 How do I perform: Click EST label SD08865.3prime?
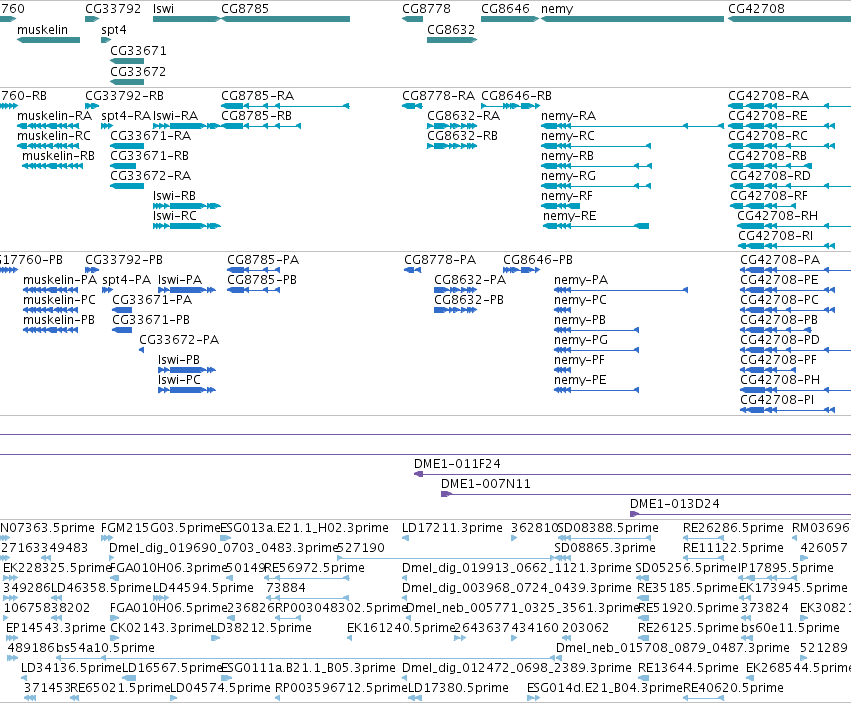tap(605, 548)
